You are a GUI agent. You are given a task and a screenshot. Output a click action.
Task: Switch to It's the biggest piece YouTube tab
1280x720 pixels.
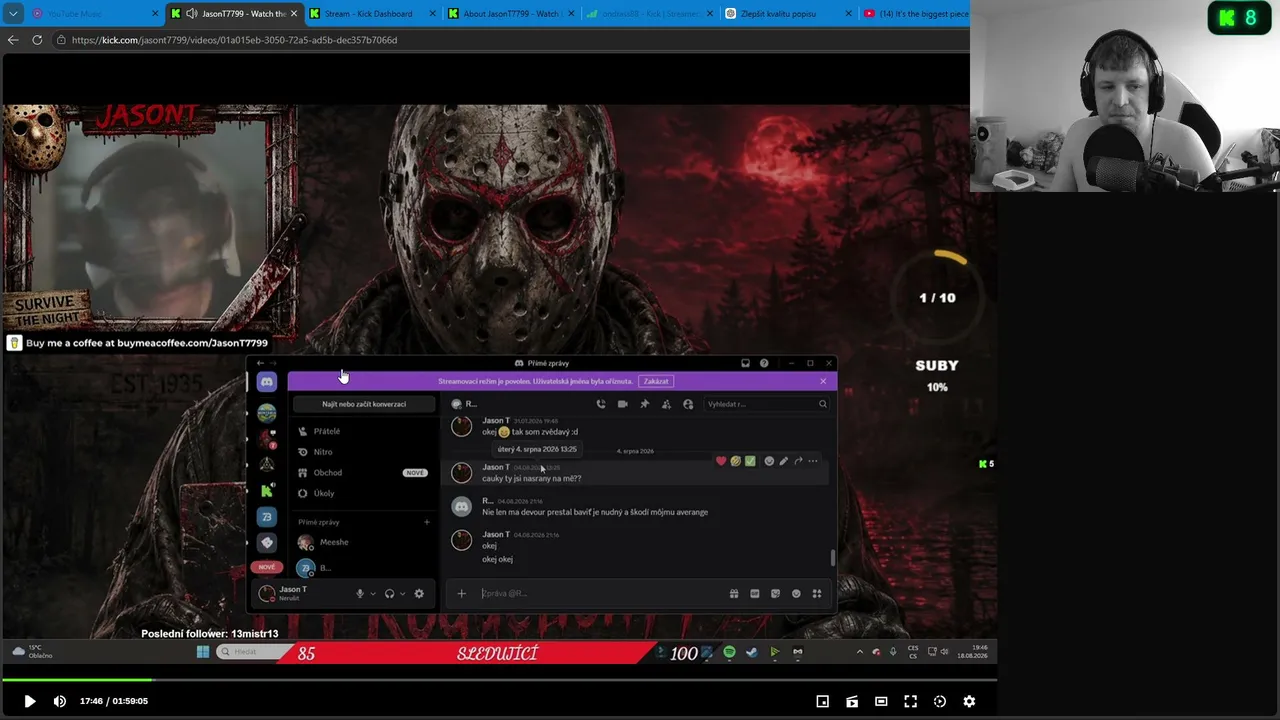pos(914,14)
